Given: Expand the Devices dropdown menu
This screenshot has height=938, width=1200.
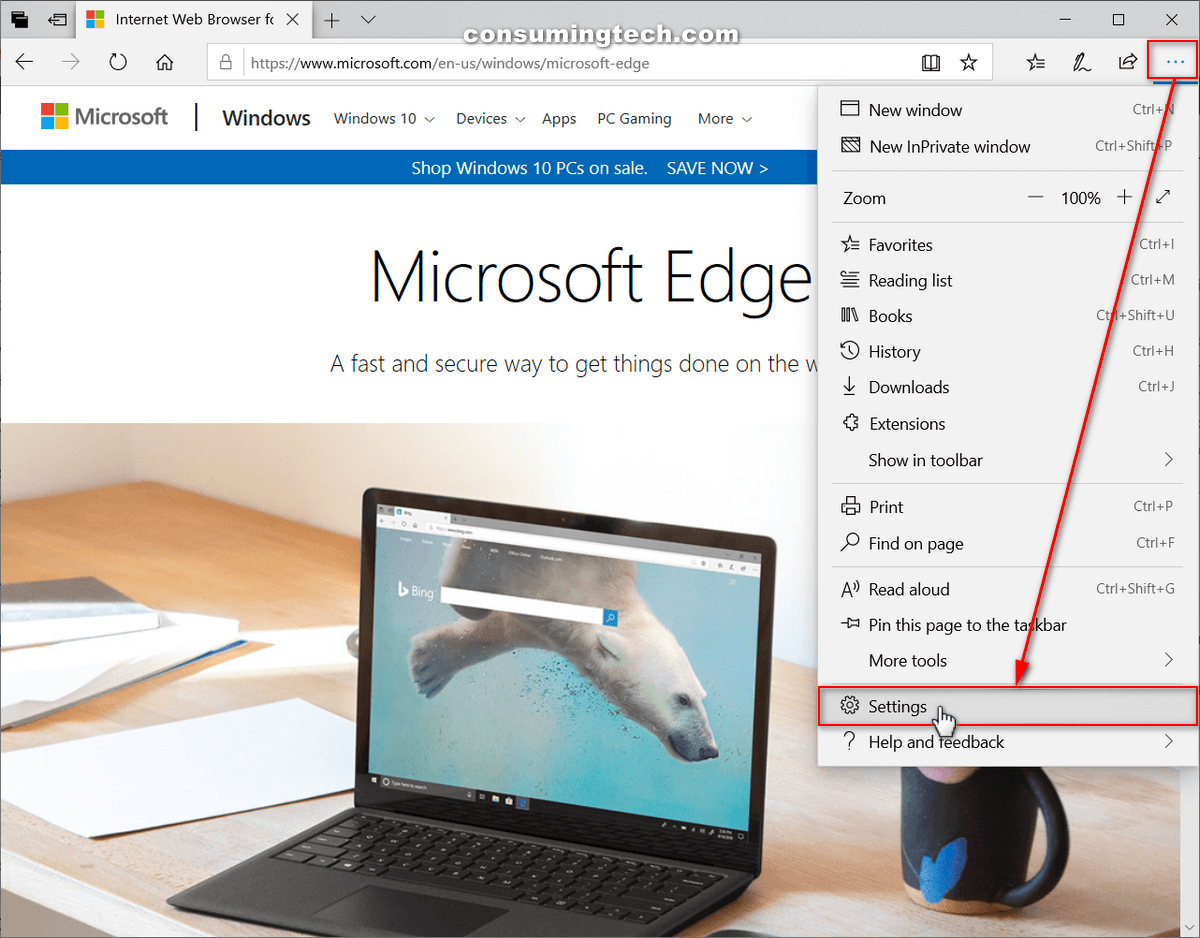Looking at the screenshot, I should coord(490,118).
